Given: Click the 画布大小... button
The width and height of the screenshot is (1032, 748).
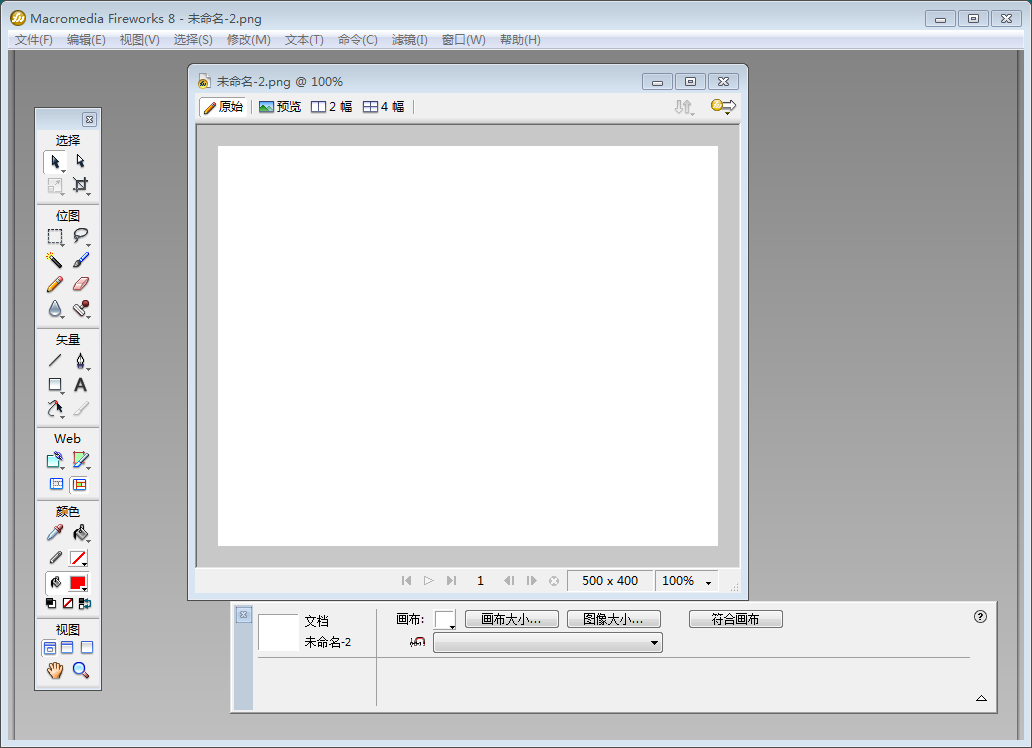Looking at the screenshot, I should 511,620.
